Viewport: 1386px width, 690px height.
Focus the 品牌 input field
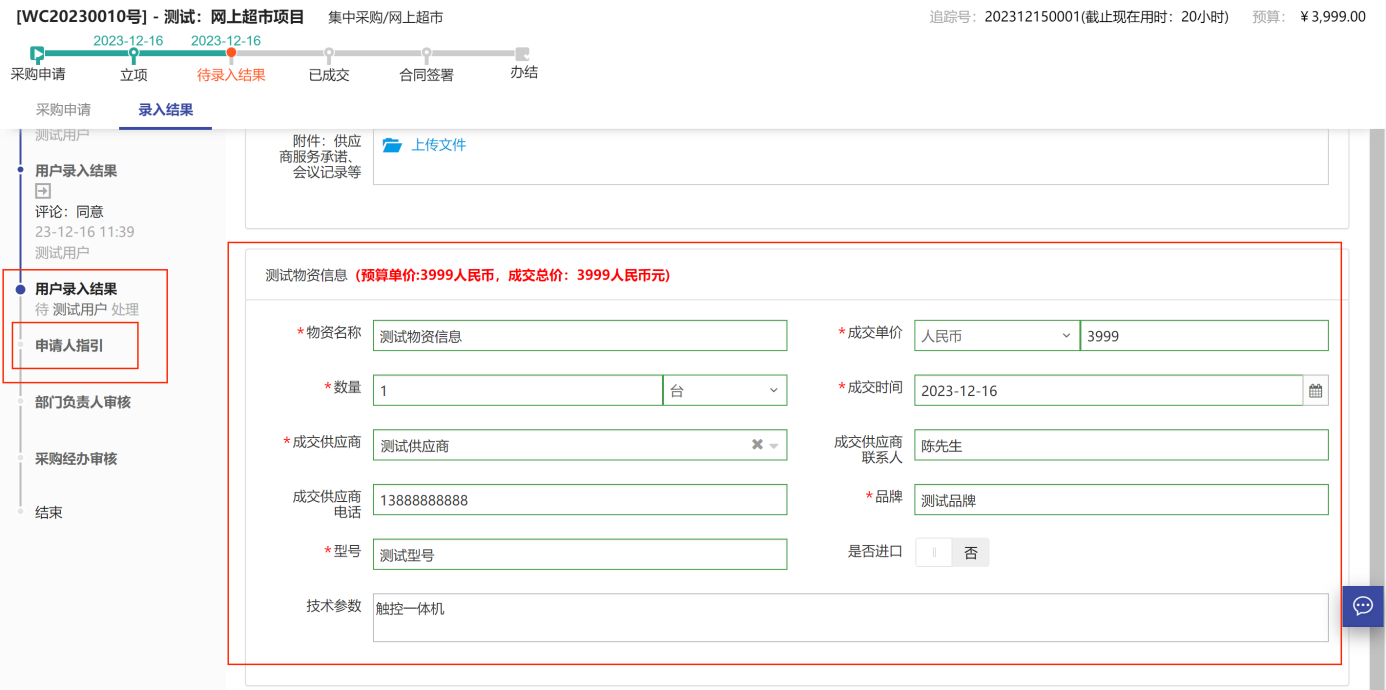(1120, 500)
